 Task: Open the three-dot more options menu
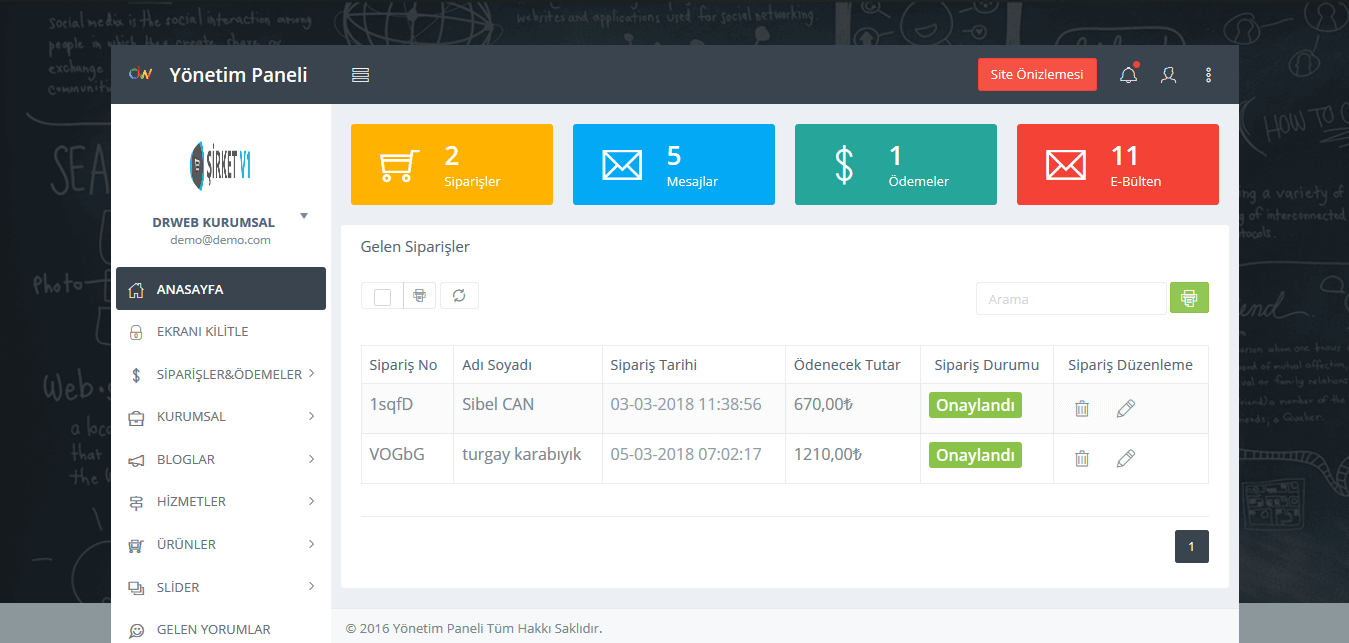(x=1208, y=75)
